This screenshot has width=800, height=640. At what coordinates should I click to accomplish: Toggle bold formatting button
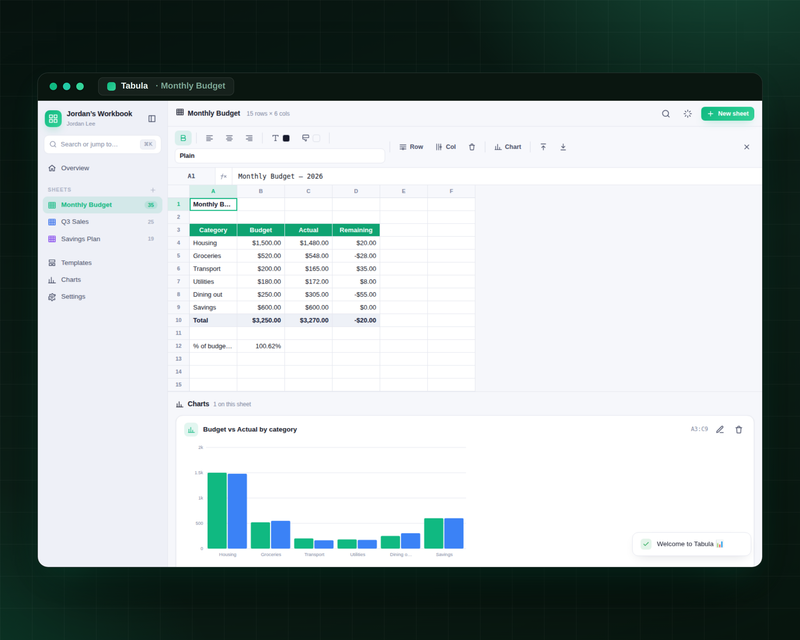tap(183, 138)
